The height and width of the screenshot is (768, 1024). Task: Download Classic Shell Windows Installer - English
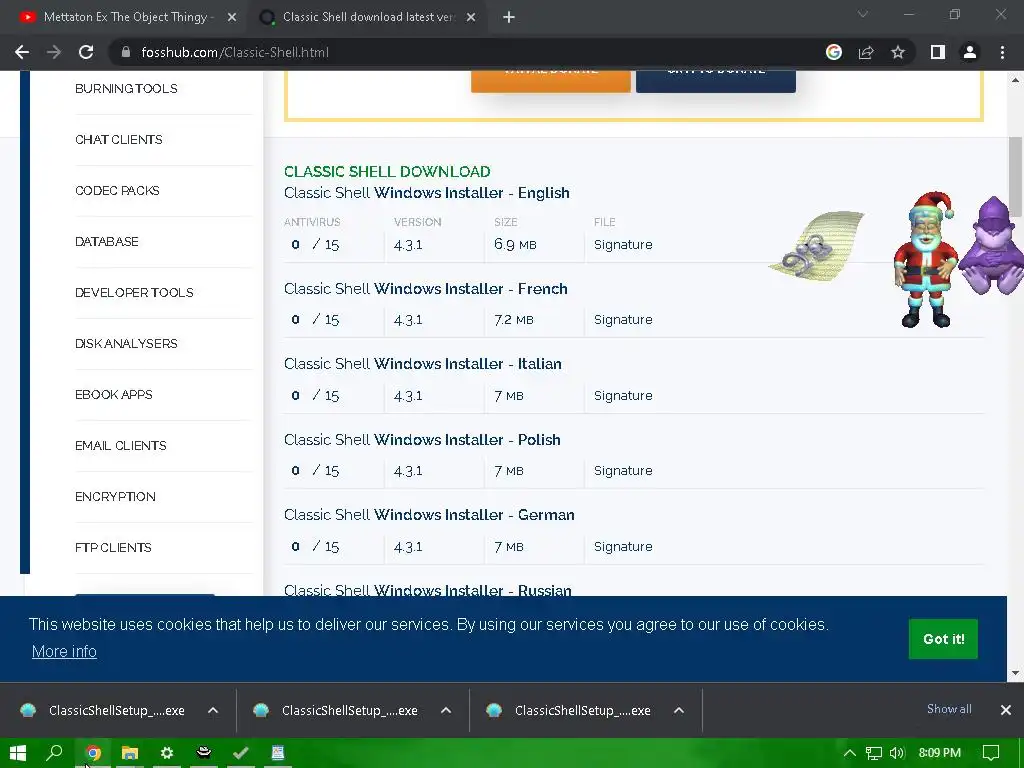[426, 193]
